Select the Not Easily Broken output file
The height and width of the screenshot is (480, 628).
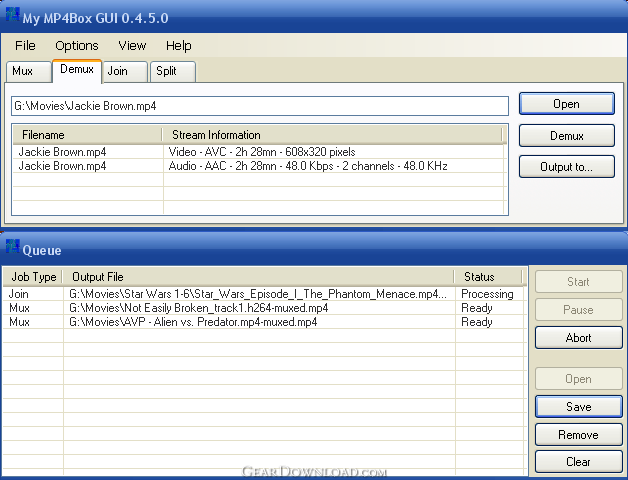pyautogui.click(x=198, y=308)
